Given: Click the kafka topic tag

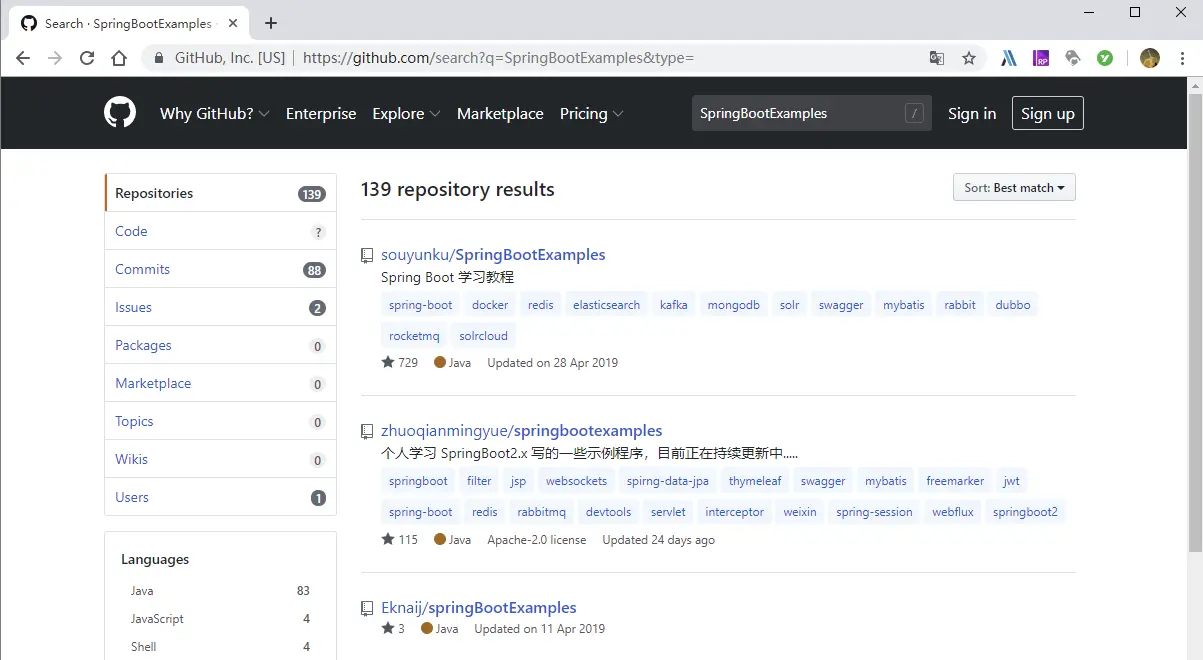Looking at the screenshot, I should click(674, 305).
